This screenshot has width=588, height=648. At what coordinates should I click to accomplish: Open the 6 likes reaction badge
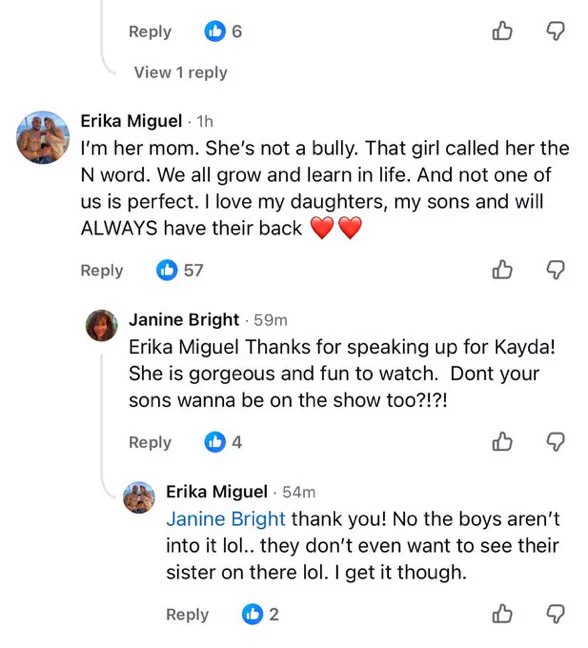point(224,31)
